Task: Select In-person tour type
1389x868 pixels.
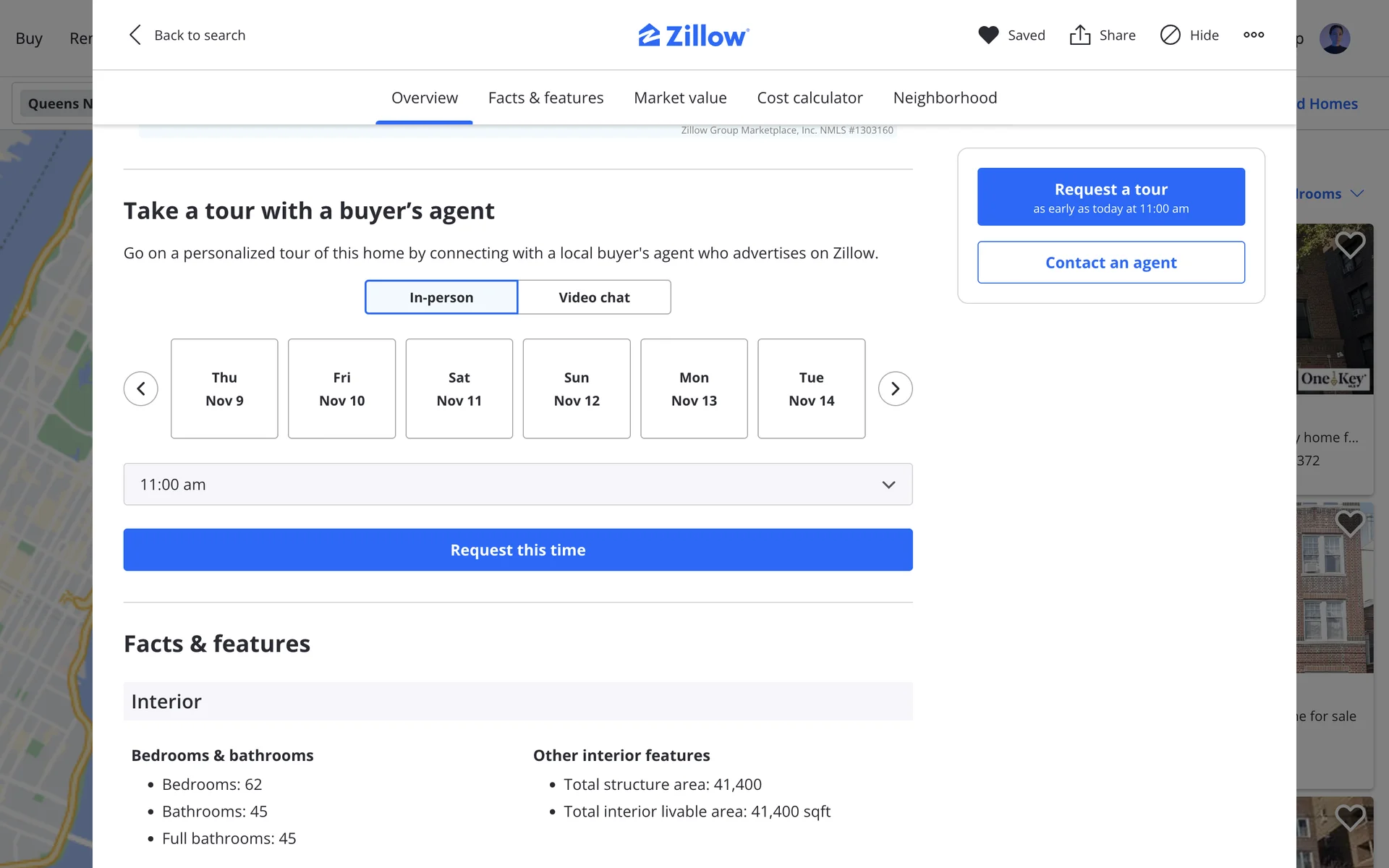Action: tap(441, 297)
